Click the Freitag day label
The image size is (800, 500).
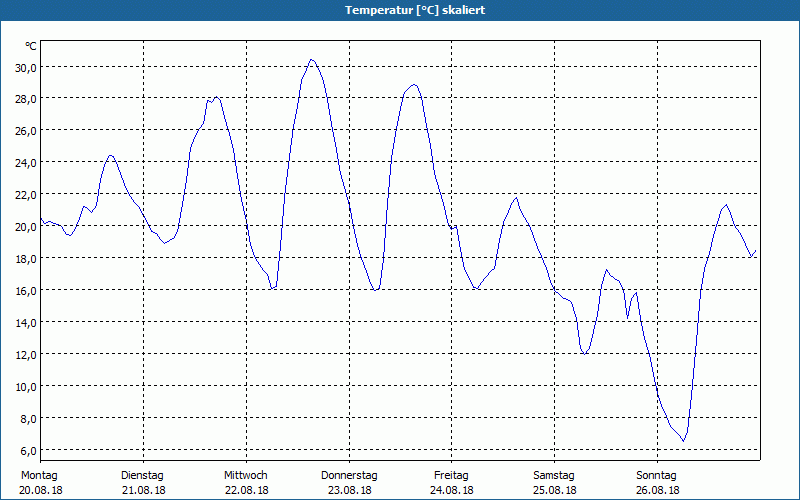tap(451, 475)
